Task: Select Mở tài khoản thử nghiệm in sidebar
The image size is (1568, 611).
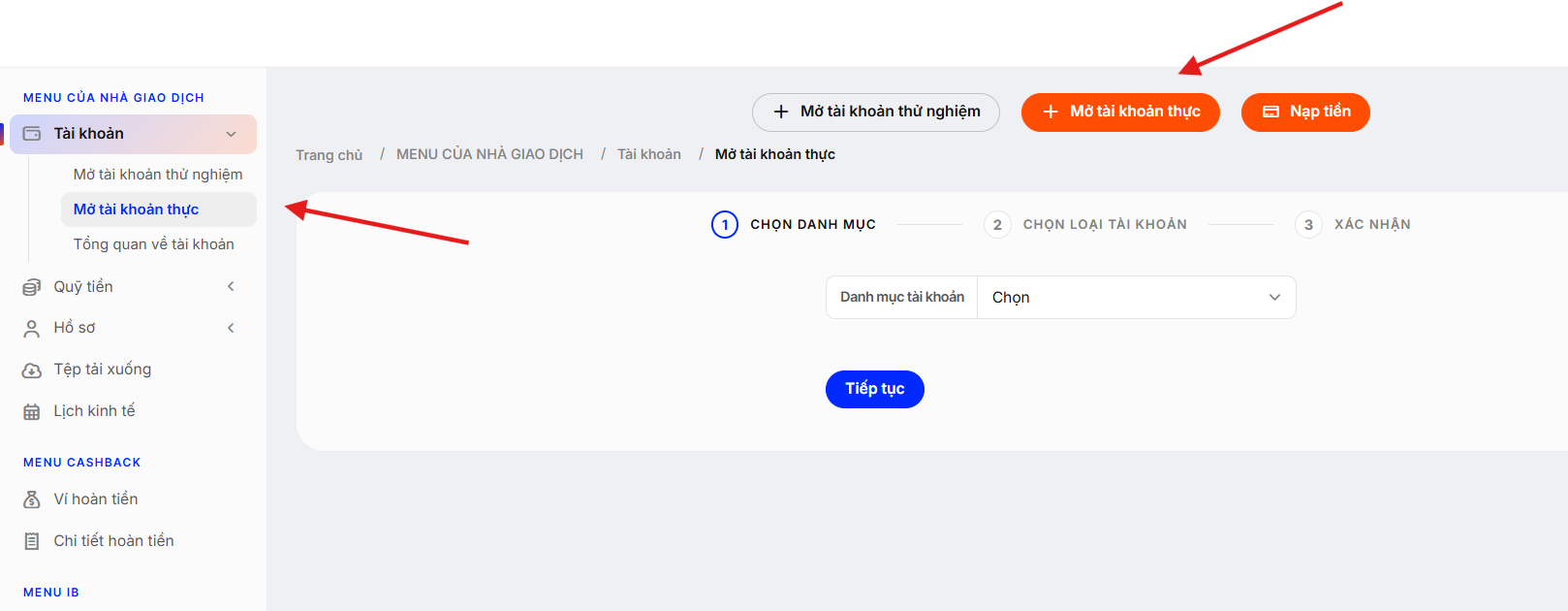Action: click(x=158, y=175)
